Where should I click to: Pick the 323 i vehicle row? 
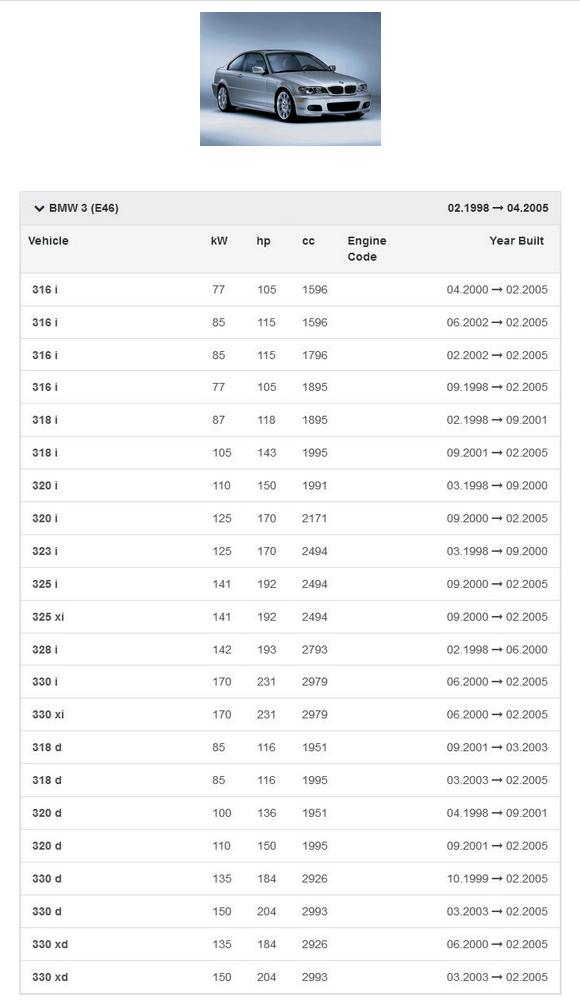(x=290, y=551)
